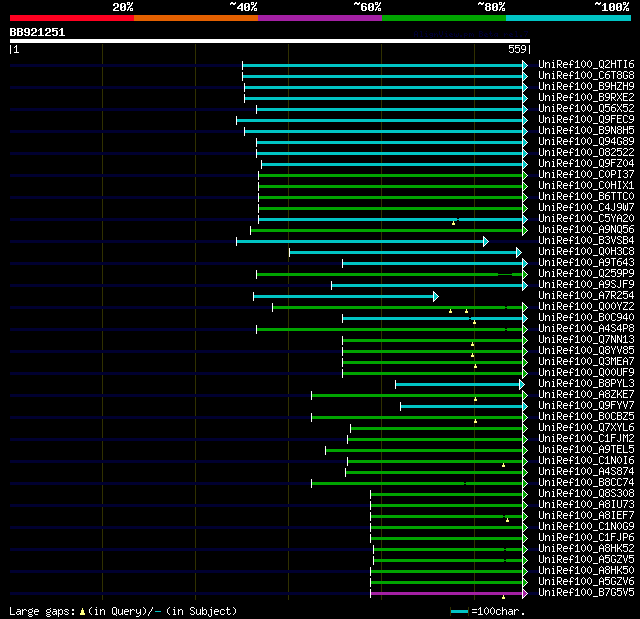Open the UniRef100_A9NQ56 hit
Screen dimensions: 640x619
click(586, 230)
